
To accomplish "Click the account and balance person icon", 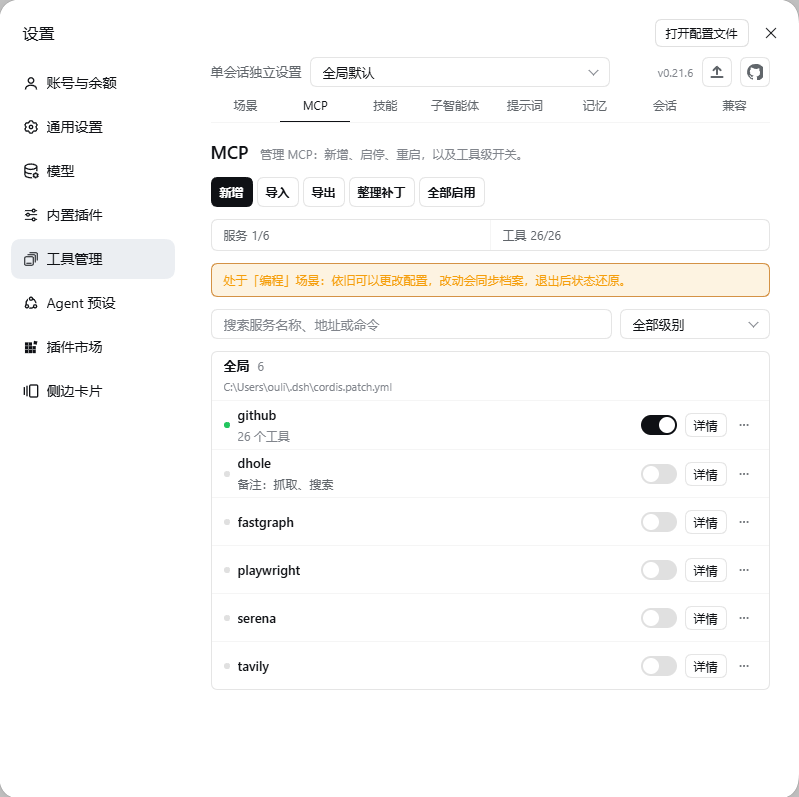I will tap(31, 83).
